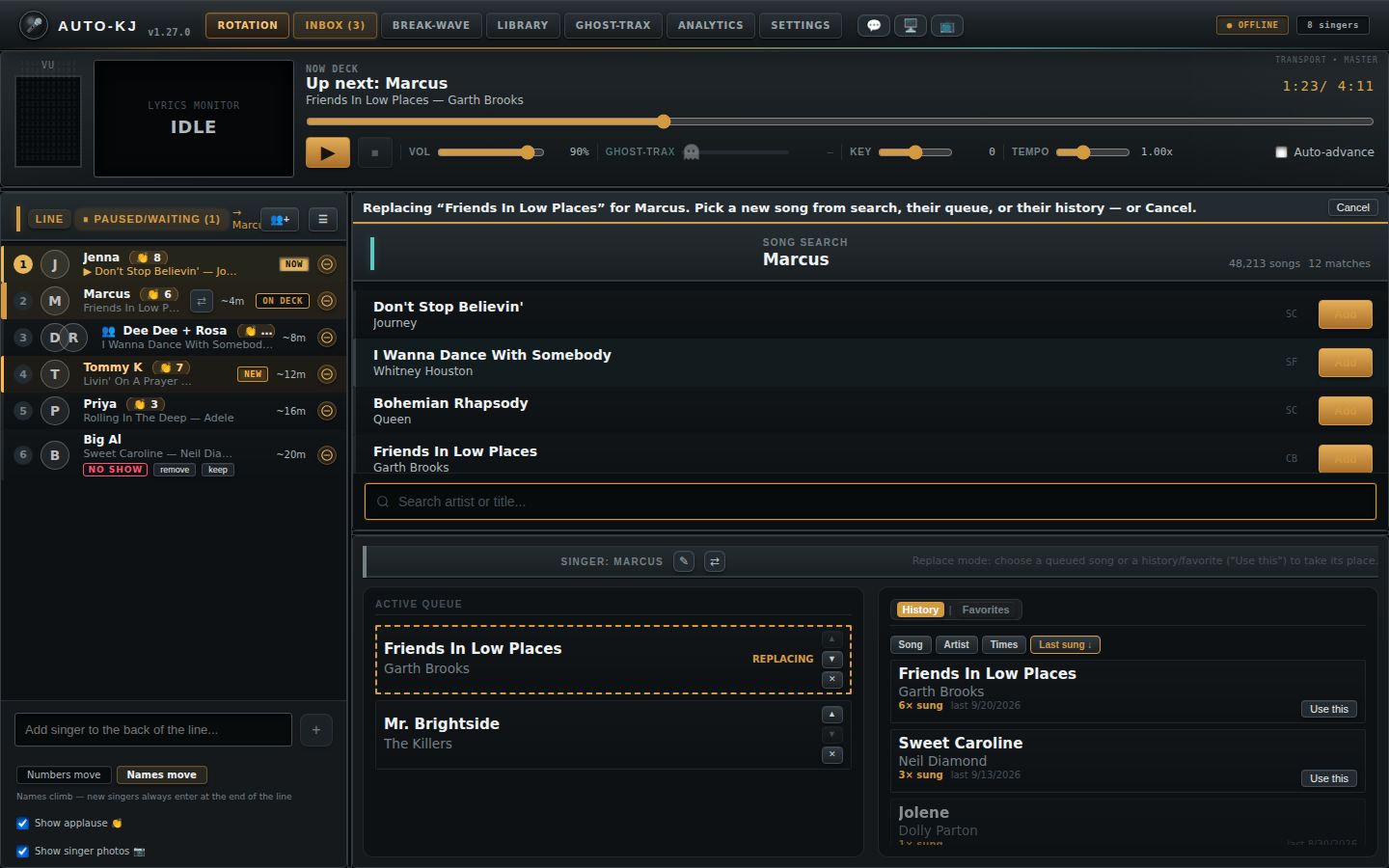Open the Inbox (3) tab
The width and height of the screenshot is (1389, 868).
point(335,26)
